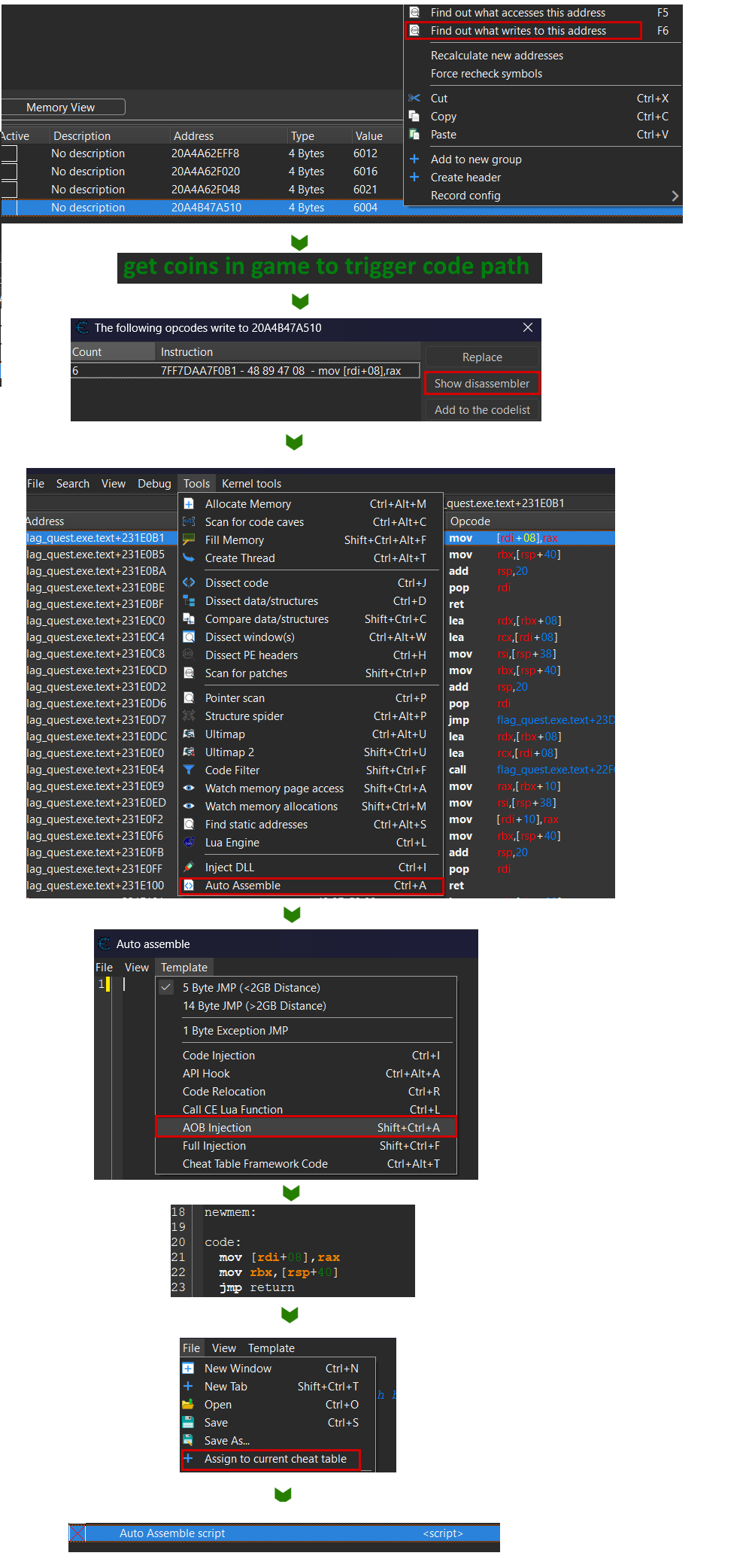Click the Count column header in opcodes dialog
Image resolution: width=752 pixels, height=1568 pixels.
tap(113, 352)
